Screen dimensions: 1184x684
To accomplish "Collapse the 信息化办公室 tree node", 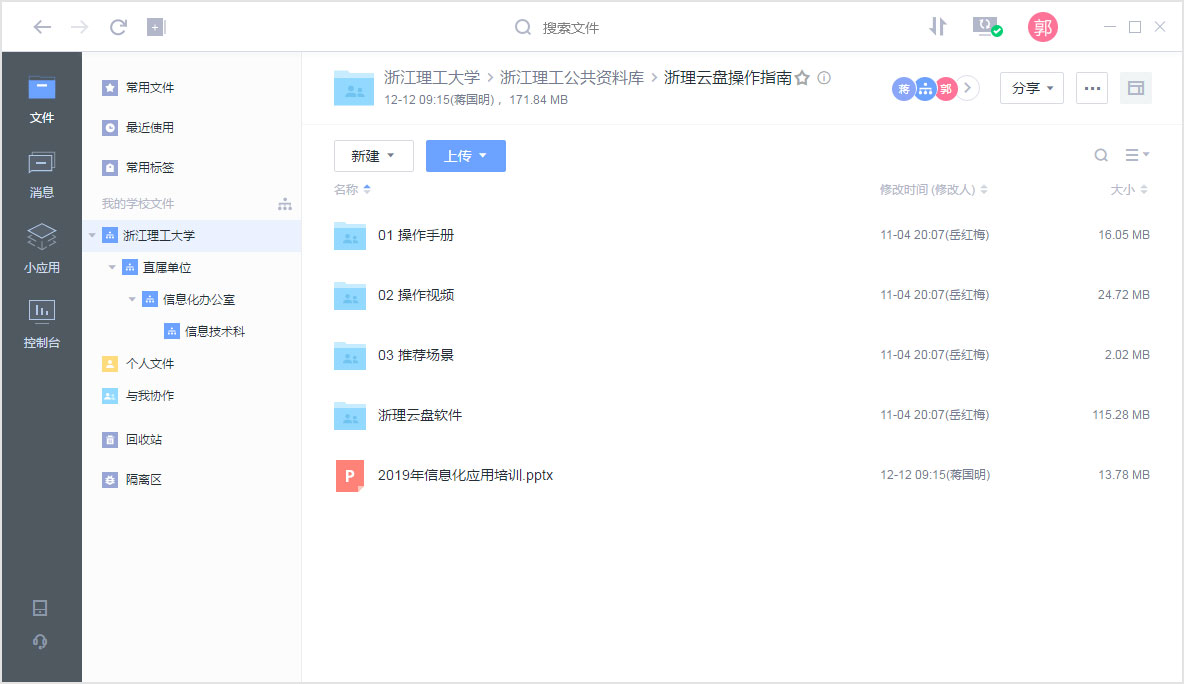I will [x=132, y=300].
